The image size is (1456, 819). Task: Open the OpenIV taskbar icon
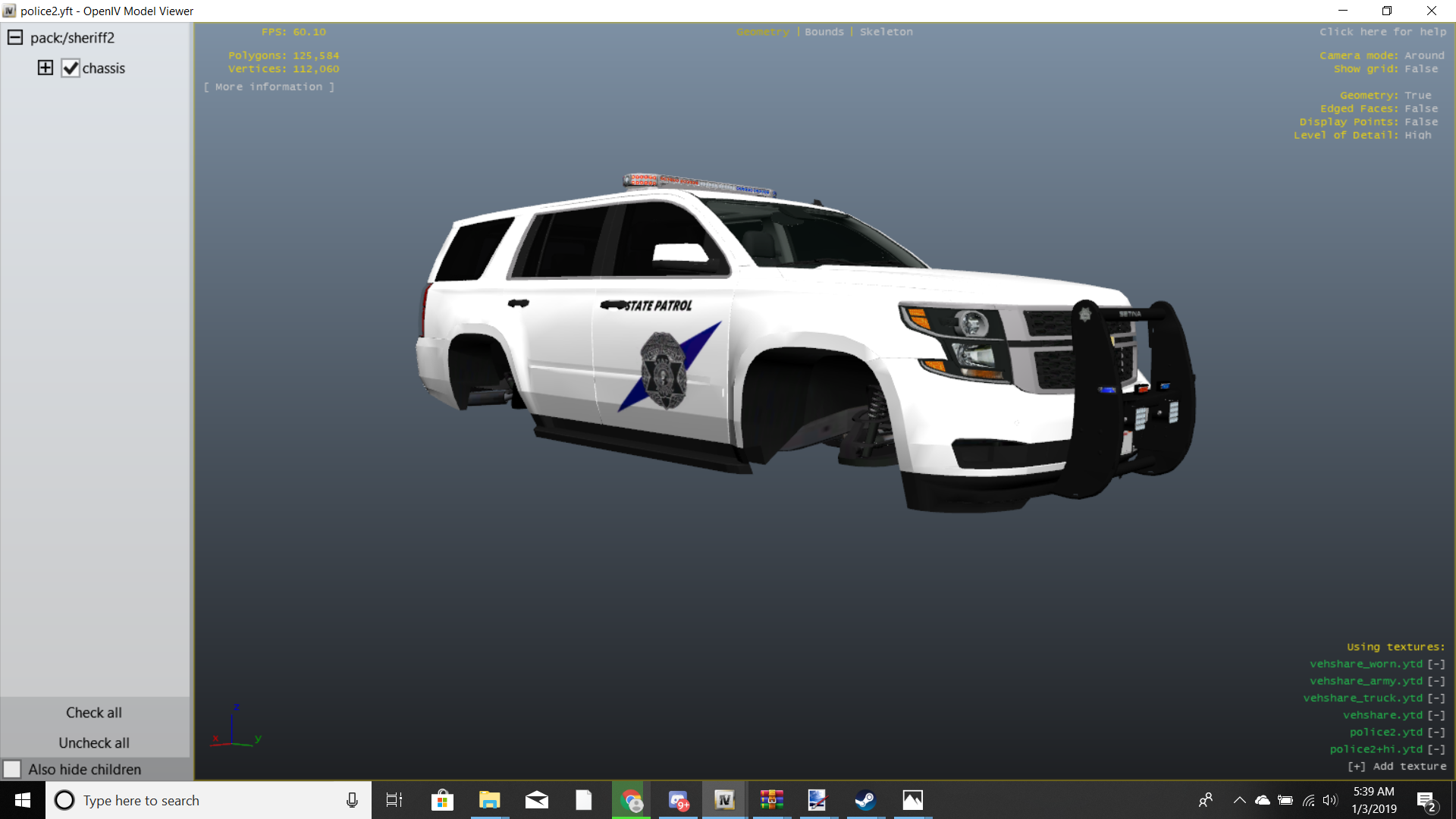click(x=724, y=800)
